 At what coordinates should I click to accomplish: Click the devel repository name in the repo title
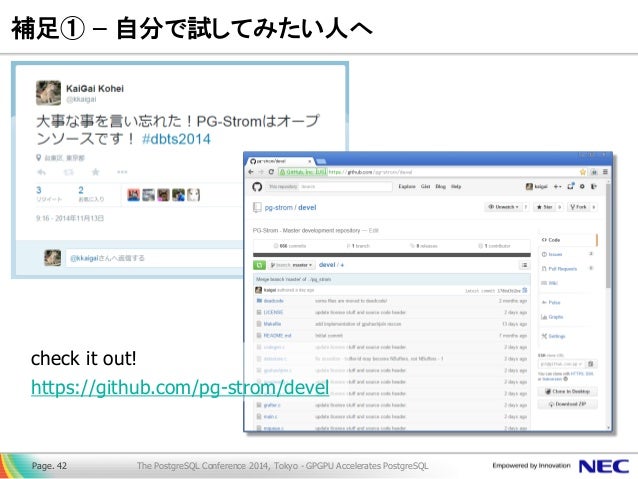coord(307,208)
